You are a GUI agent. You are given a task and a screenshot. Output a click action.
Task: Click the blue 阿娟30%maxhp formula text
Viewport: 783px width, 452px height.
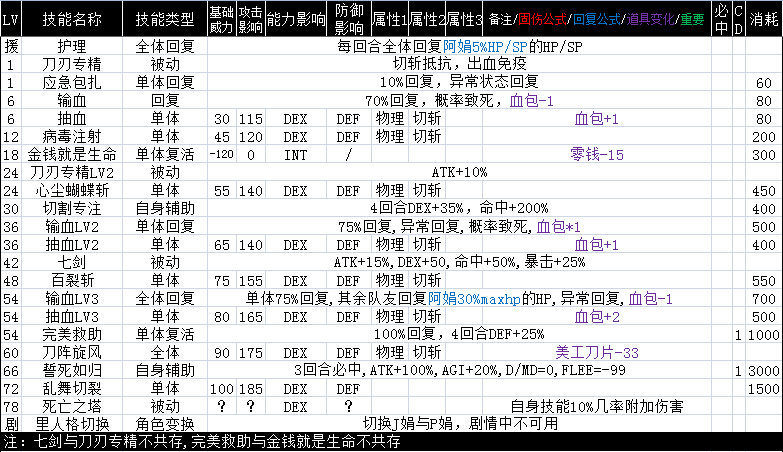tap(474, 299)
